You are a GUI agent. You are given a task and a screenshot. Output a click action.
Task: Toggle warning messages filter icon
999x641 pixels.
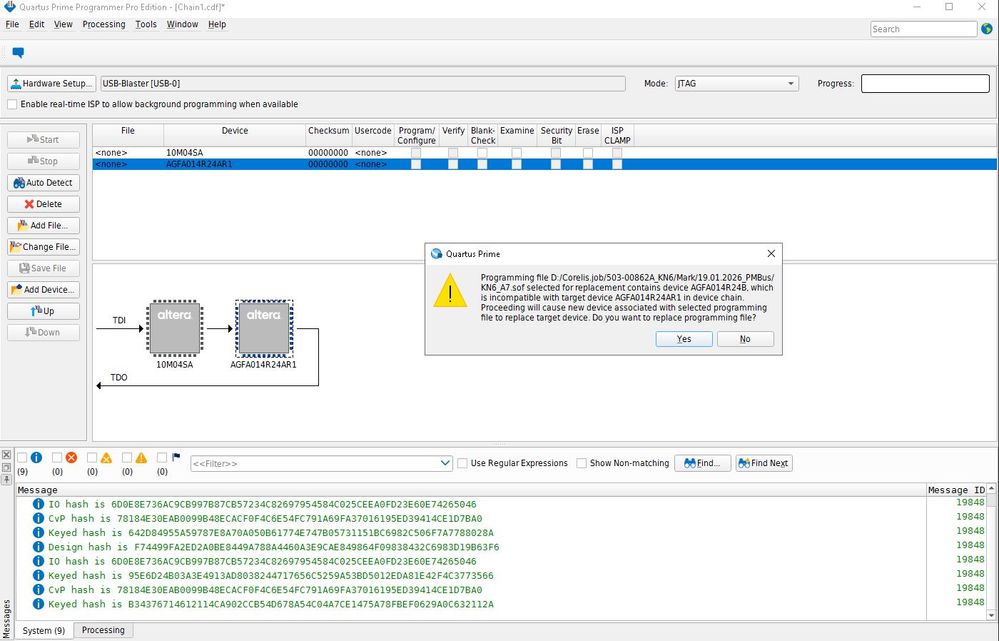141,457
